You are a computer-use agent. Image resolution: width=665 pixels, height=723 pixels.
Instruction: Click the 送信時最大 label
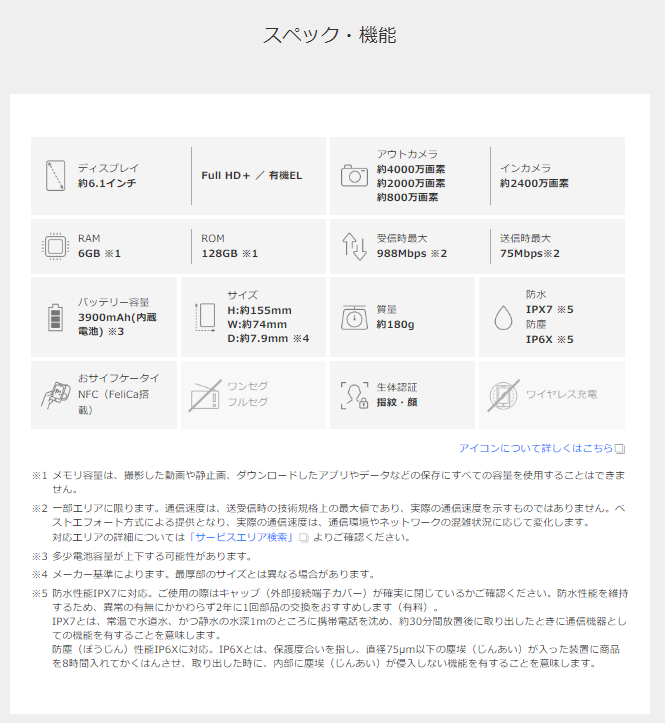(525, 238)
